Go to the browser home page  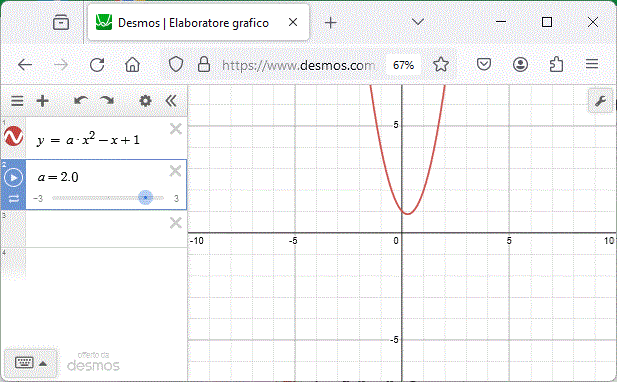132,65
